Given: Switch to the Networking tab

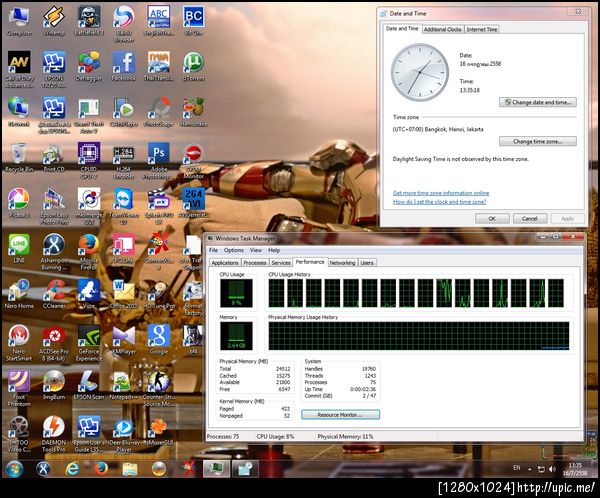Looking at the screenshot, I should pyautogui.click(x=342, y=263).
